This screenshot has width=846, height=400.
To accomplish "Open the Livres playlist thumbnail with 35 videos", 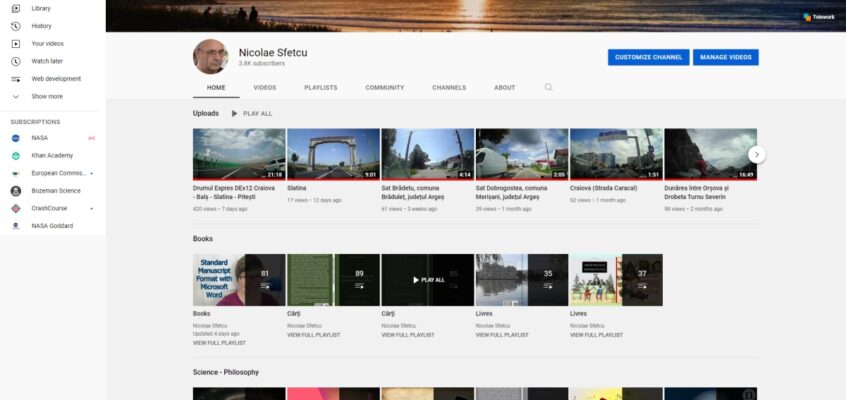I will [x=522, y=280].
